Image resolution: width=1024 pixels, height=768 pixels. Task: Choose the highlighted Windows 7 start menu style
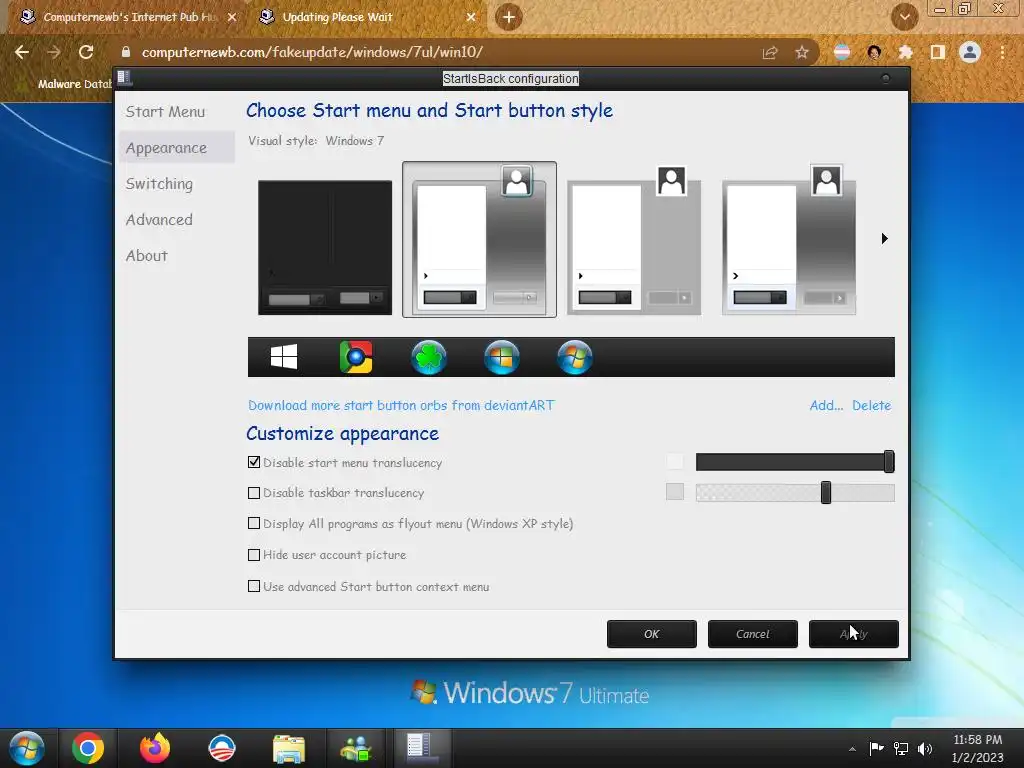479,240
